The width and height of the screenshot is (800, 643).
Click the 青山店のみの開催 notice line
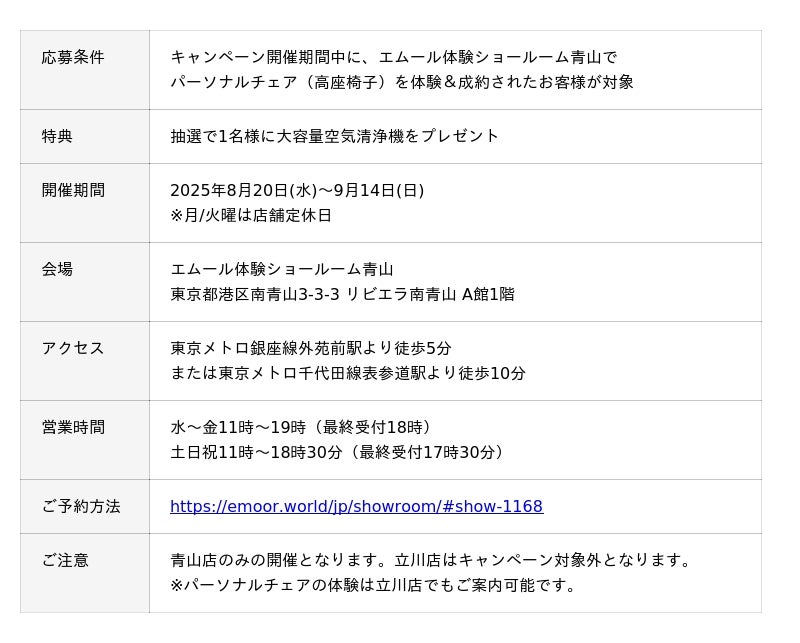click(x=432, y=561)
